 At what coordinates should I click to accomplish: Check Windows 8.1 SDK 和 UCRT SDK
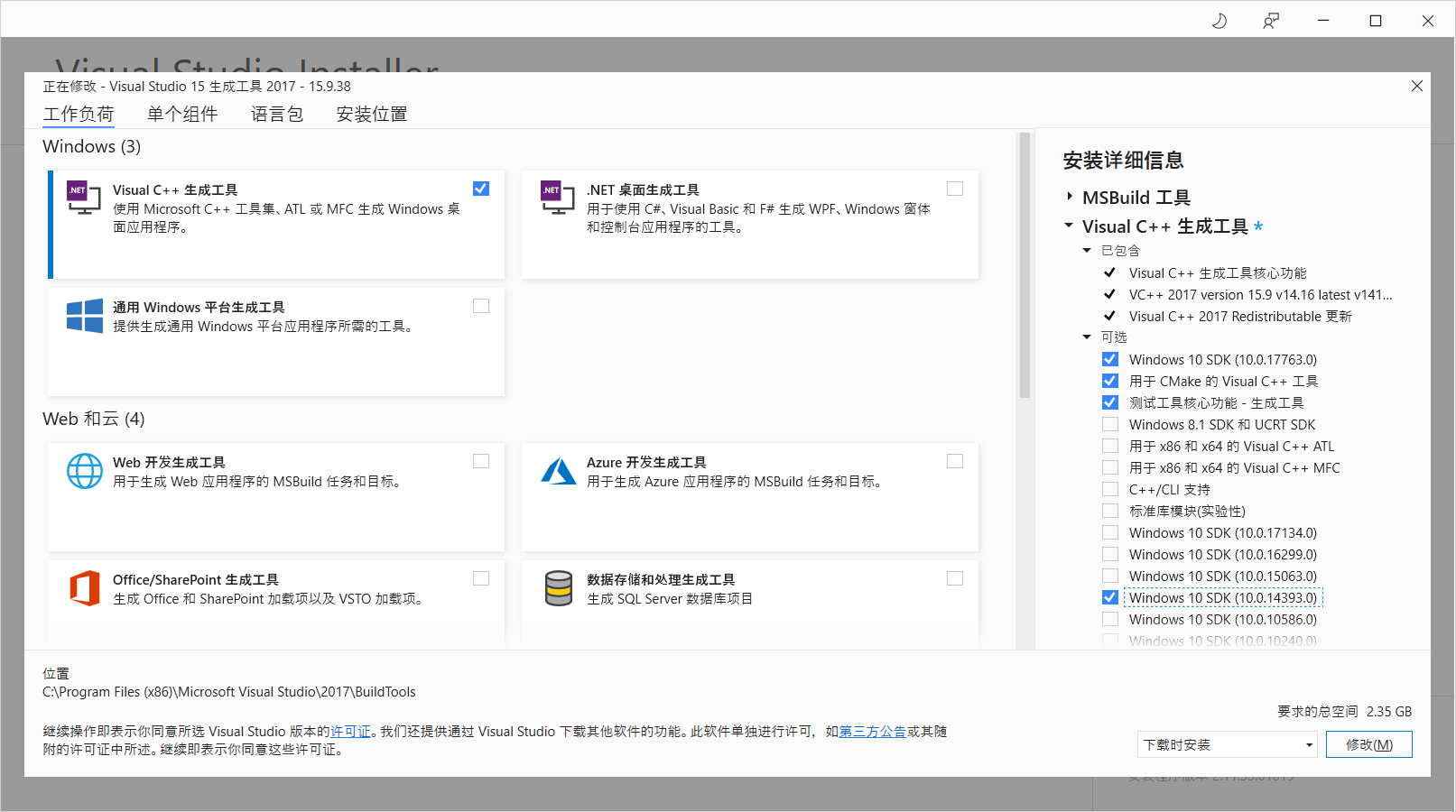(x=1110, y=424)
